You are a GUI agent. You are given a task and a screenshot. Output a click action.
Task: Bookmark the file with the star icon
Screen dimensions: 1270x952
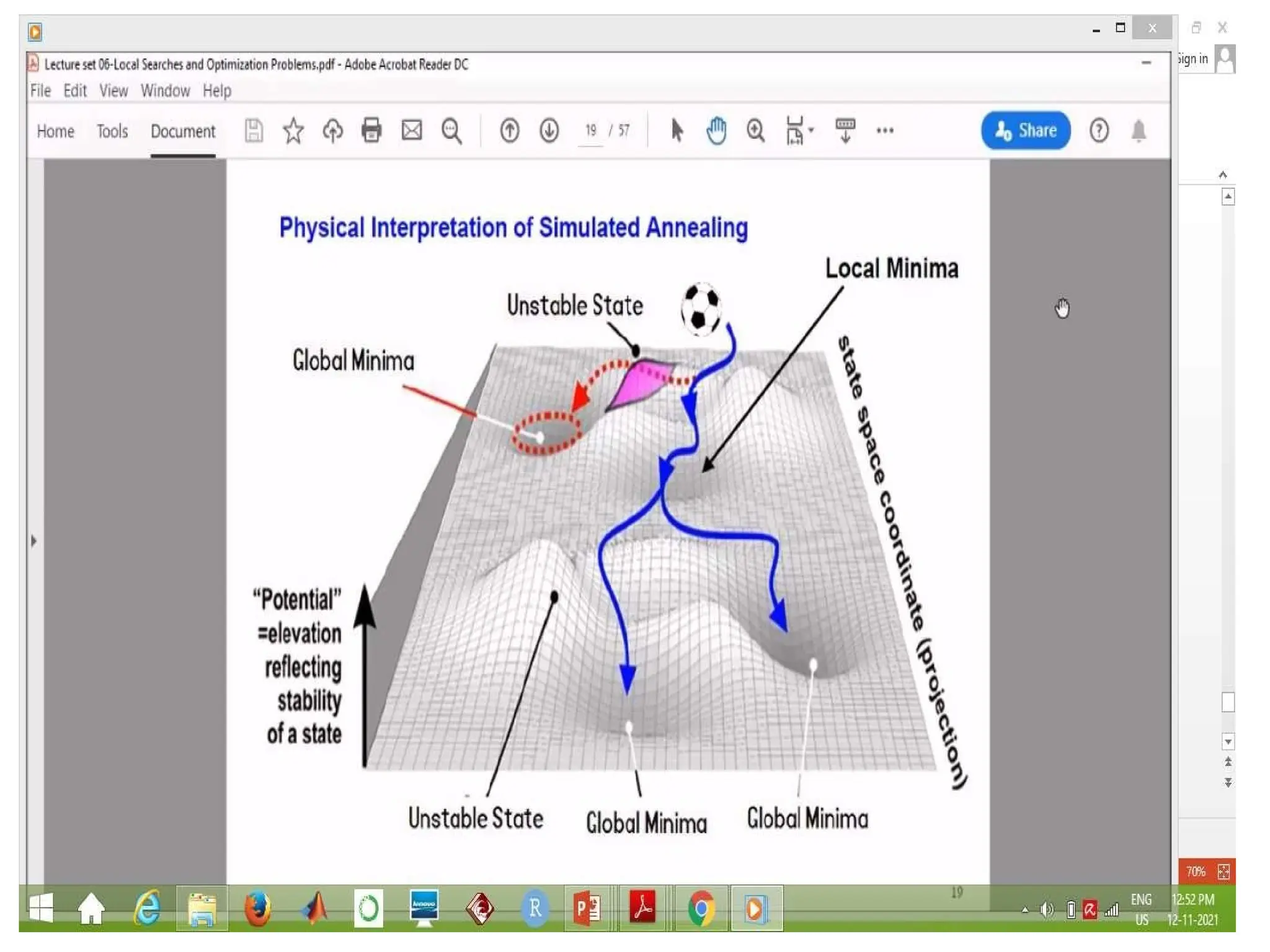293,131
